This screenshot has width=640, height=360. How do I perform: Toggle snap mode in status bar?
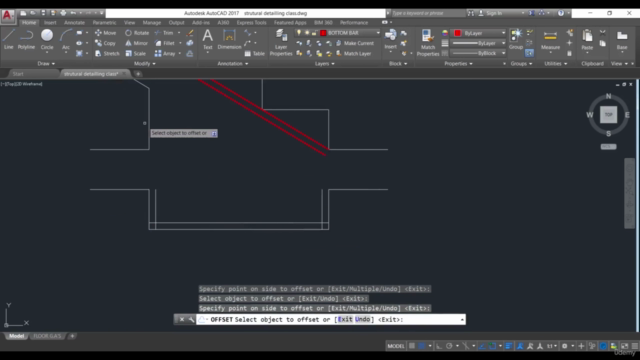pos(422,346)
